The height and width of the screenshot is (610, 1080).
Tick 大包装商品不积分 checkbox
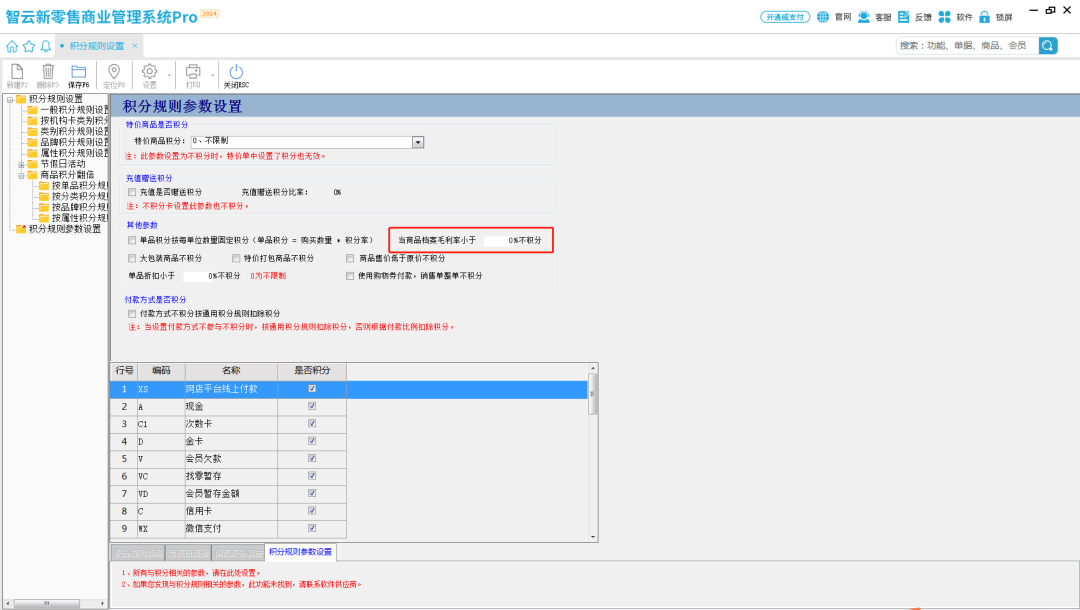(132, 258)
